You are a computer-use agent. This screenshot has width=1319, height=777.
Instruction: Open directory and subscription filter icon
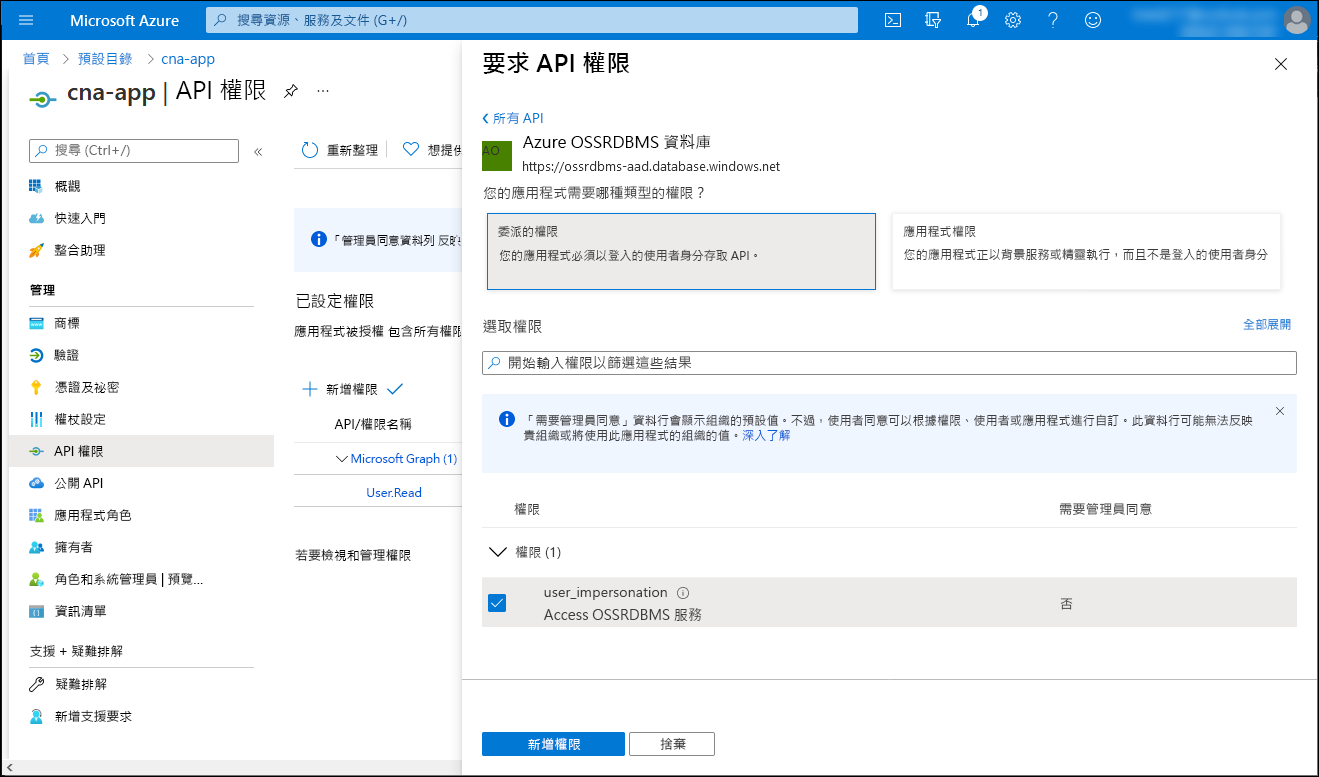[x=934, y=20]
